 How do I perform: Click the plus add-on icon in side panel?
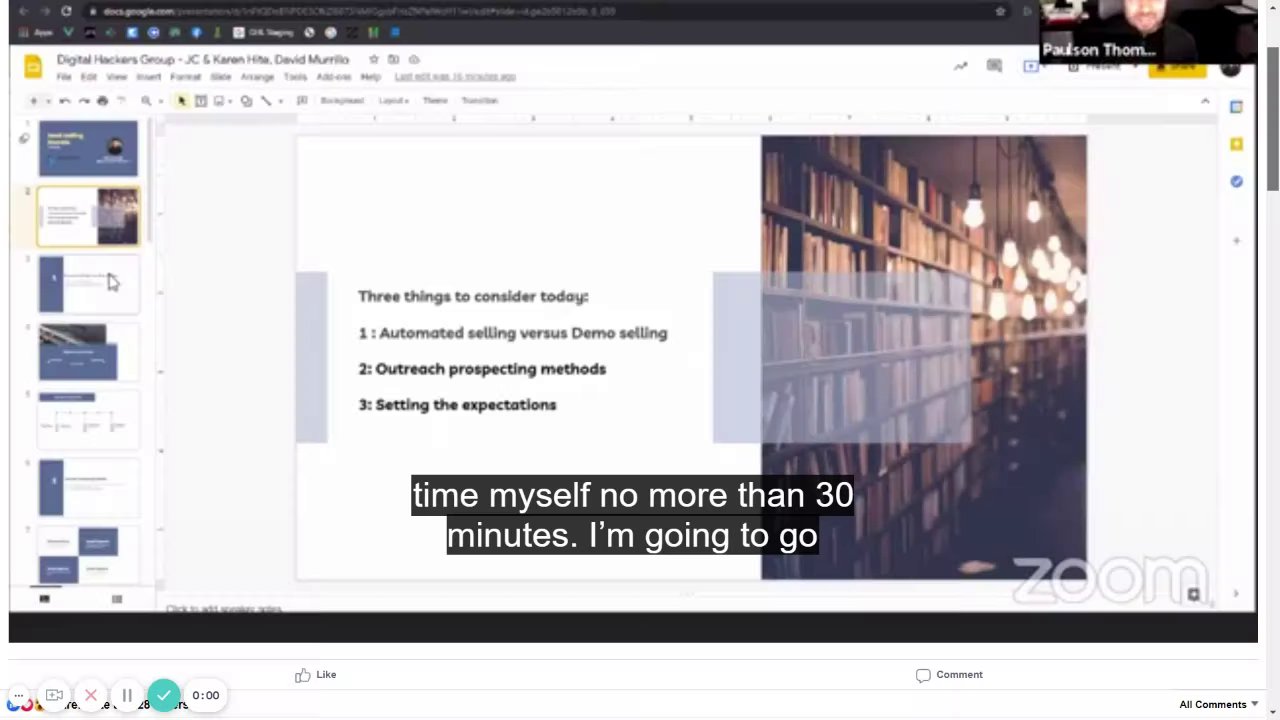(1237, 241)
